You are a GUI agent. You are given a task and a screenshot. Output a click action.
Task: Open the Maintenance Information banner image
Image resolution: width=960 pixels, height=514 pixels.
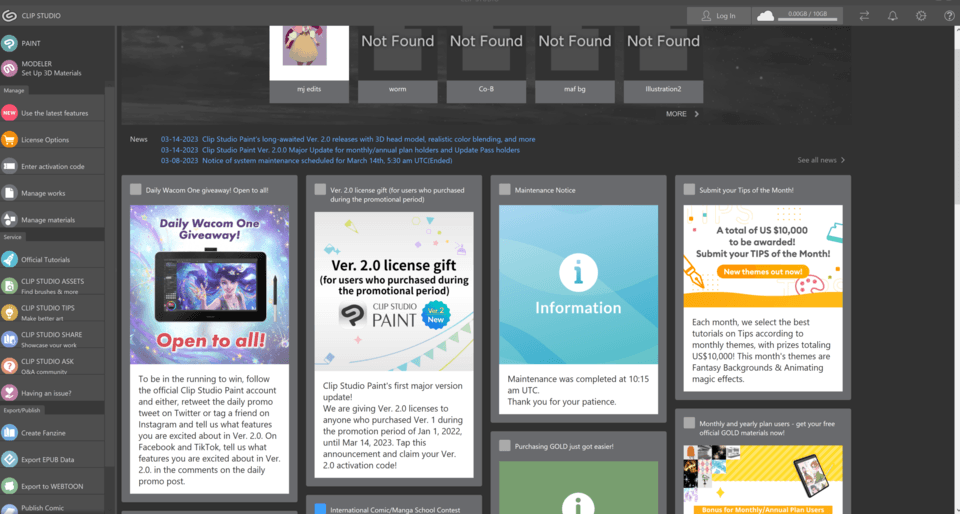pyautogui.click(x=579, y=285)
